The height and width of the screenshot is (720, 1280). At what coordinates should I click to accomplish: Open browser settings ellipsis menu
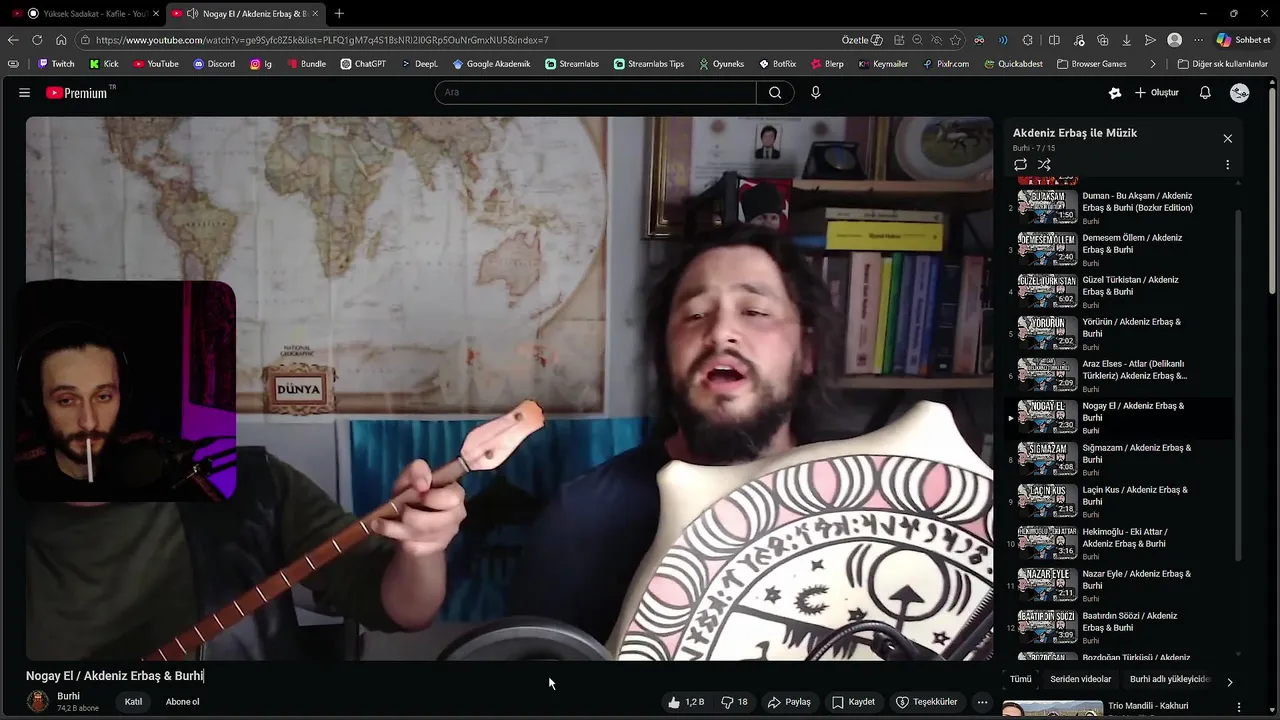[1196, 40]
